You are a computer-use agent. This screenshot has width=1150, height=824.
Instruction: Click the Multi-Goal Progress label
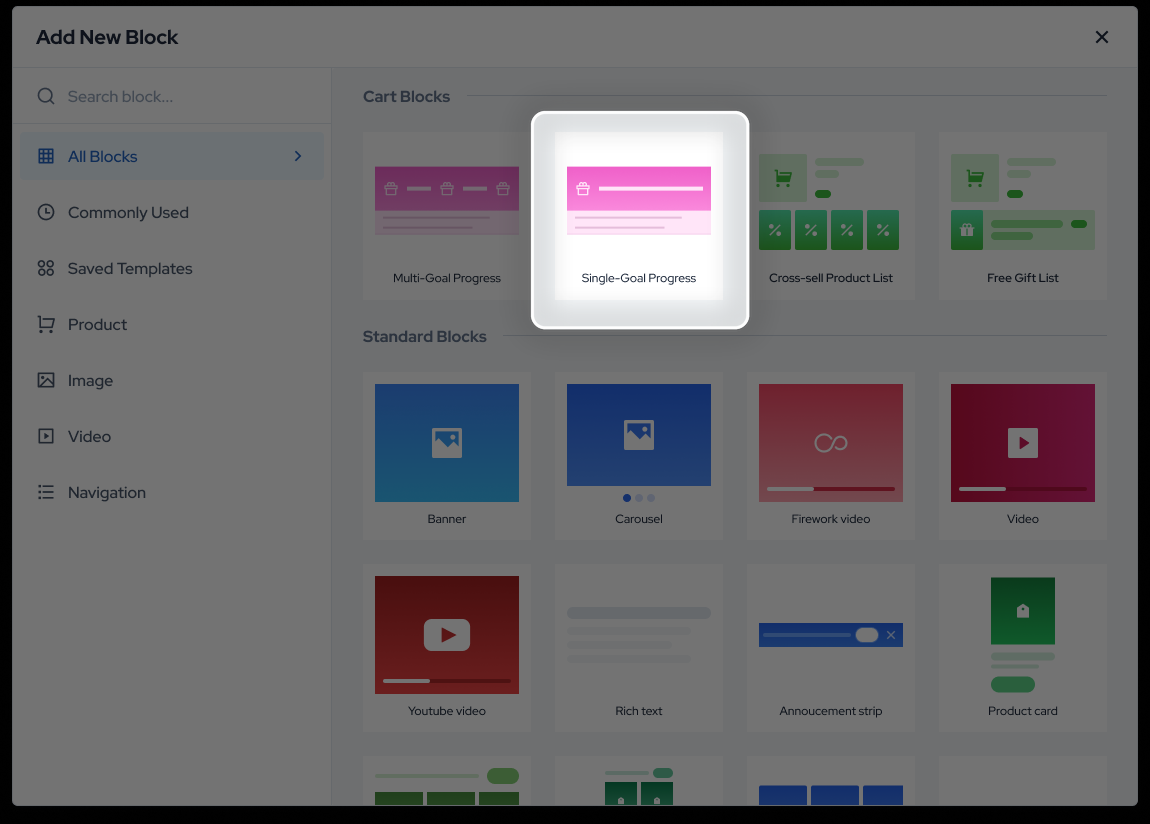(x=447, y=278)
